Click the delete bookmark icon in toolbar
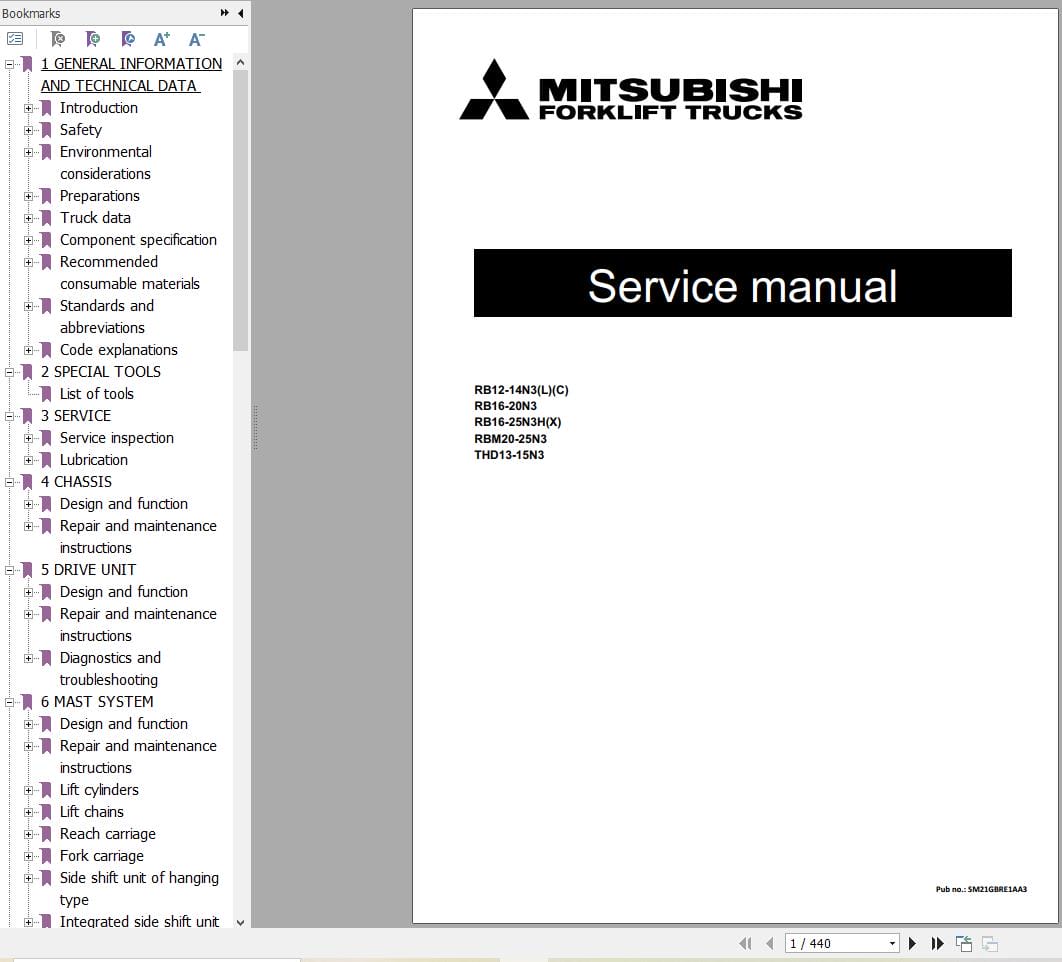Viewport: 1062px width, 962px height. (x=58, y=39)
